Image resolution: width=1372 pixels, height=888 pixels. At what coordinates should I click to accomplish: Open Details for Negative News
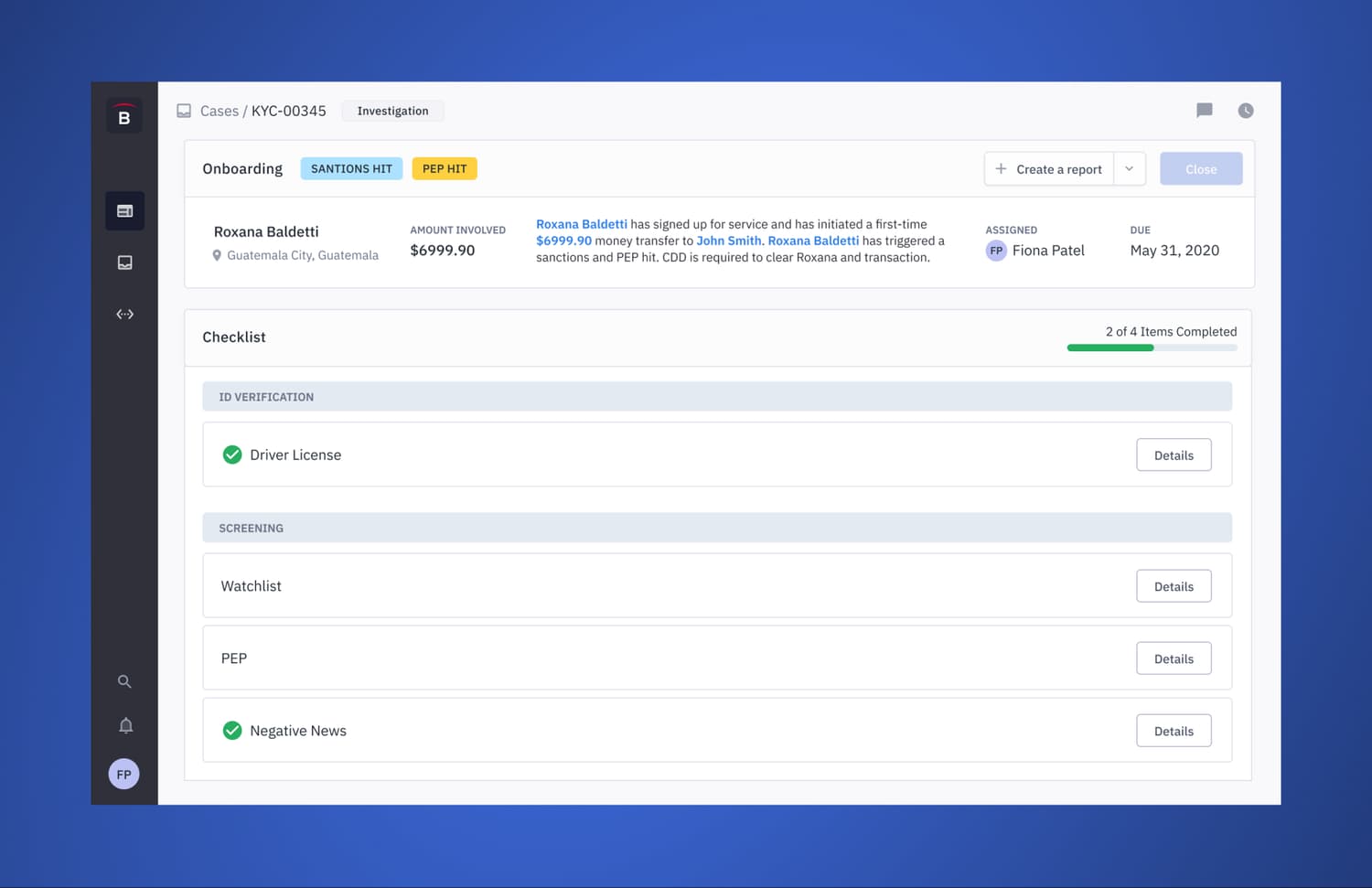point(1174,731)
